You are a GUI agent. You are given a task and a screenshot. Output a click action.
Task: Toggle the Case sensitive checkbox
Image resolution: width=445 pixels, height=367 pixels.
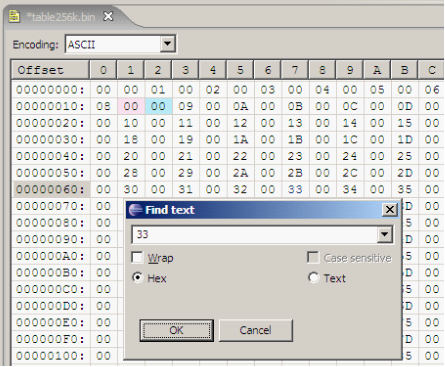point(313,258)
